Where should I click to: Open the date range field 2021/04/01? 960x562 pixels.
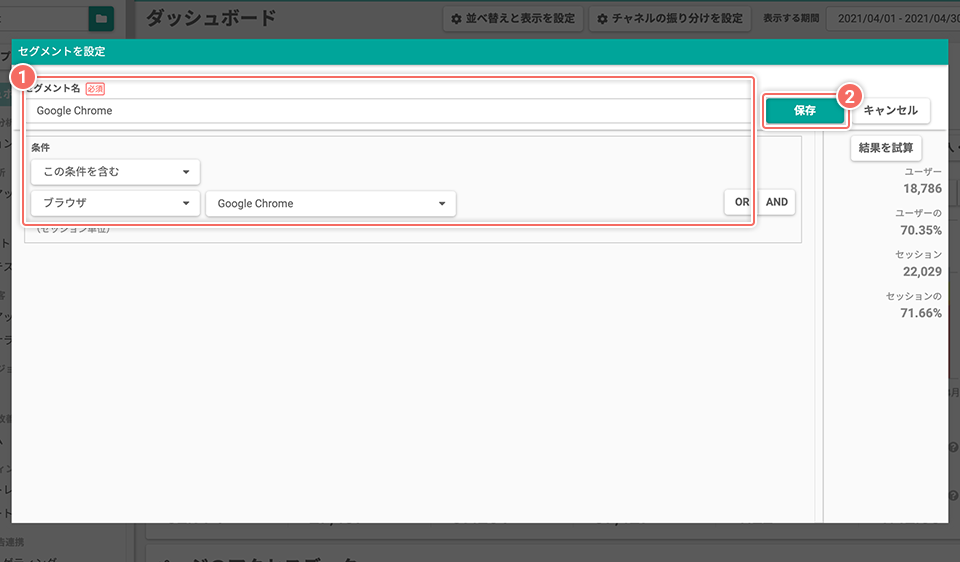893,18
